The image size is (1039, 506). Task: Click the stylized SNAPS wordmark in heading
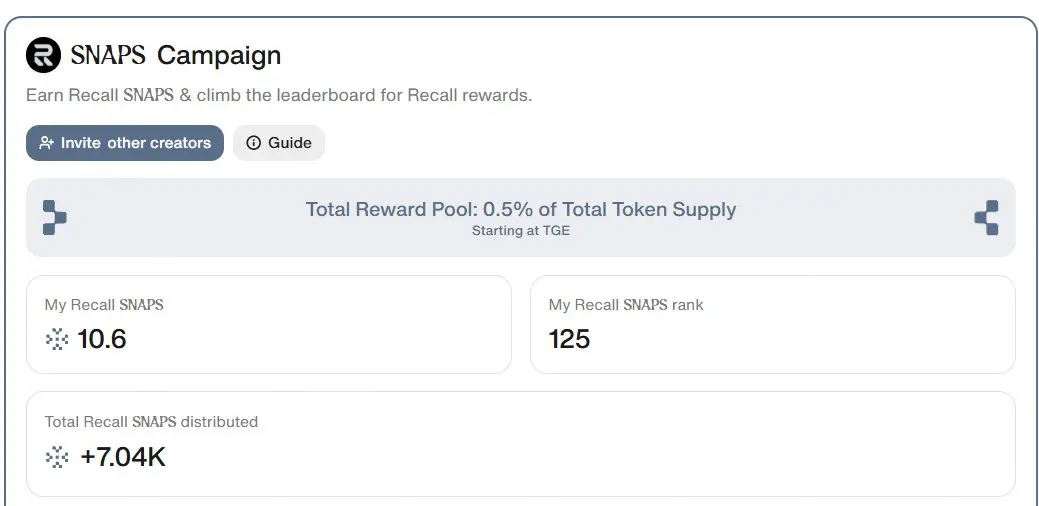[108, 55]
